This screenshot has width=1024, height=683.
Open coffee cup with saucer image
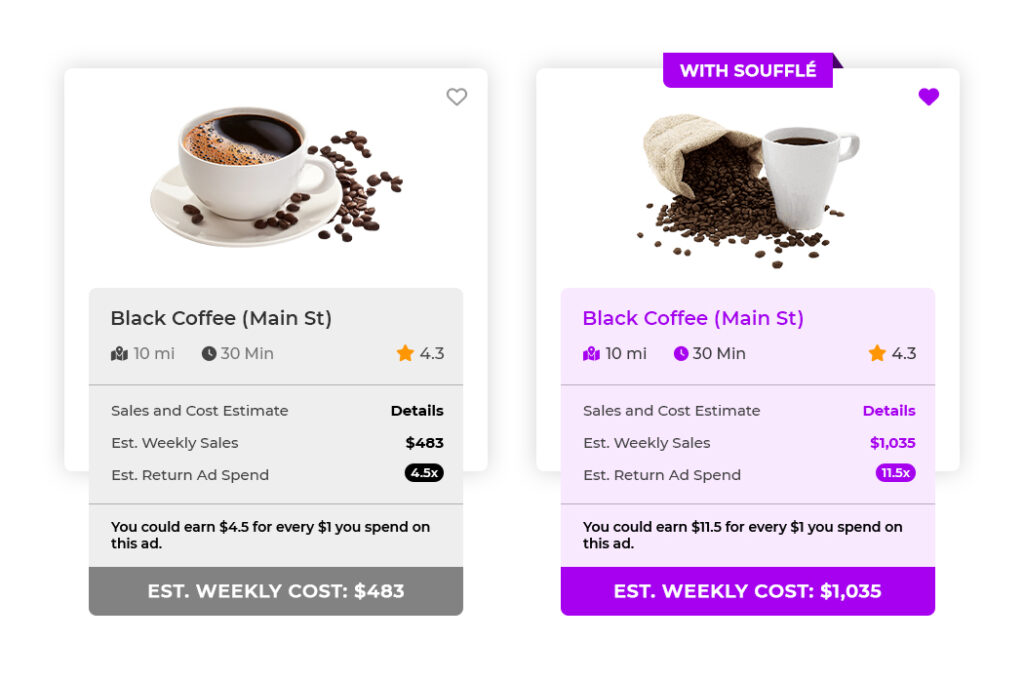tap(277, 176)
